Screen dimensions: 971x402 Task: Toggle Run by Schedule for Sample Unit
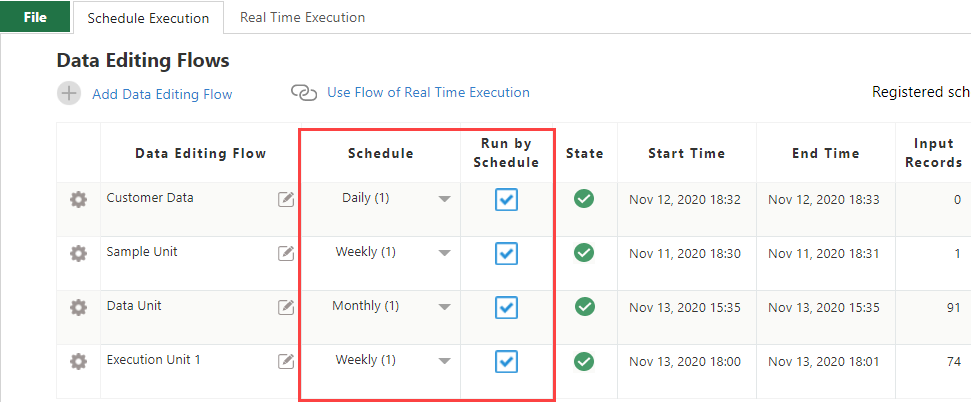(507, 253)
